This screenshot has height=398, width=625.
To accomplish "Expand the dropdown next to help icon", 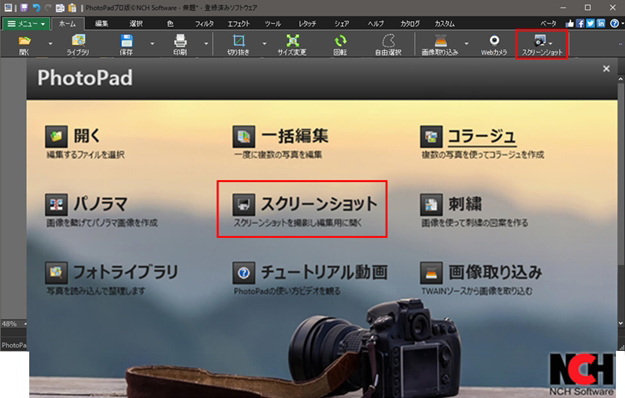I will [622, 24].
